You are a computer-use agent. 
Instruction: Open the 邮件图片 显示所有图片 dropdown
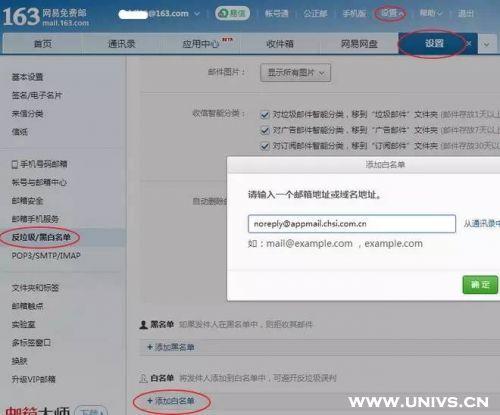[x=295, y=73]
